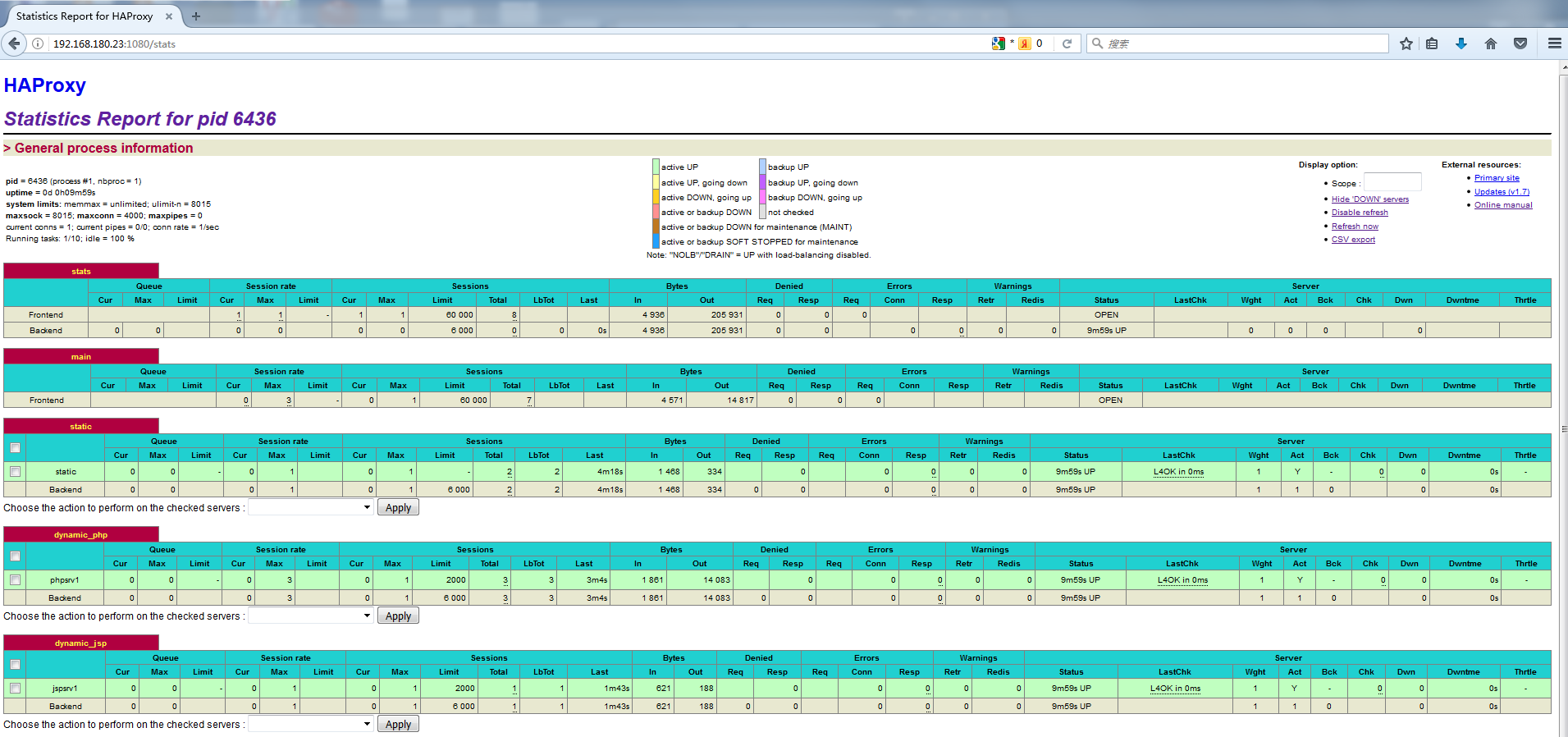Click the Scope input field
The image size is (1568, 737).
click(x=1392, y=182)
